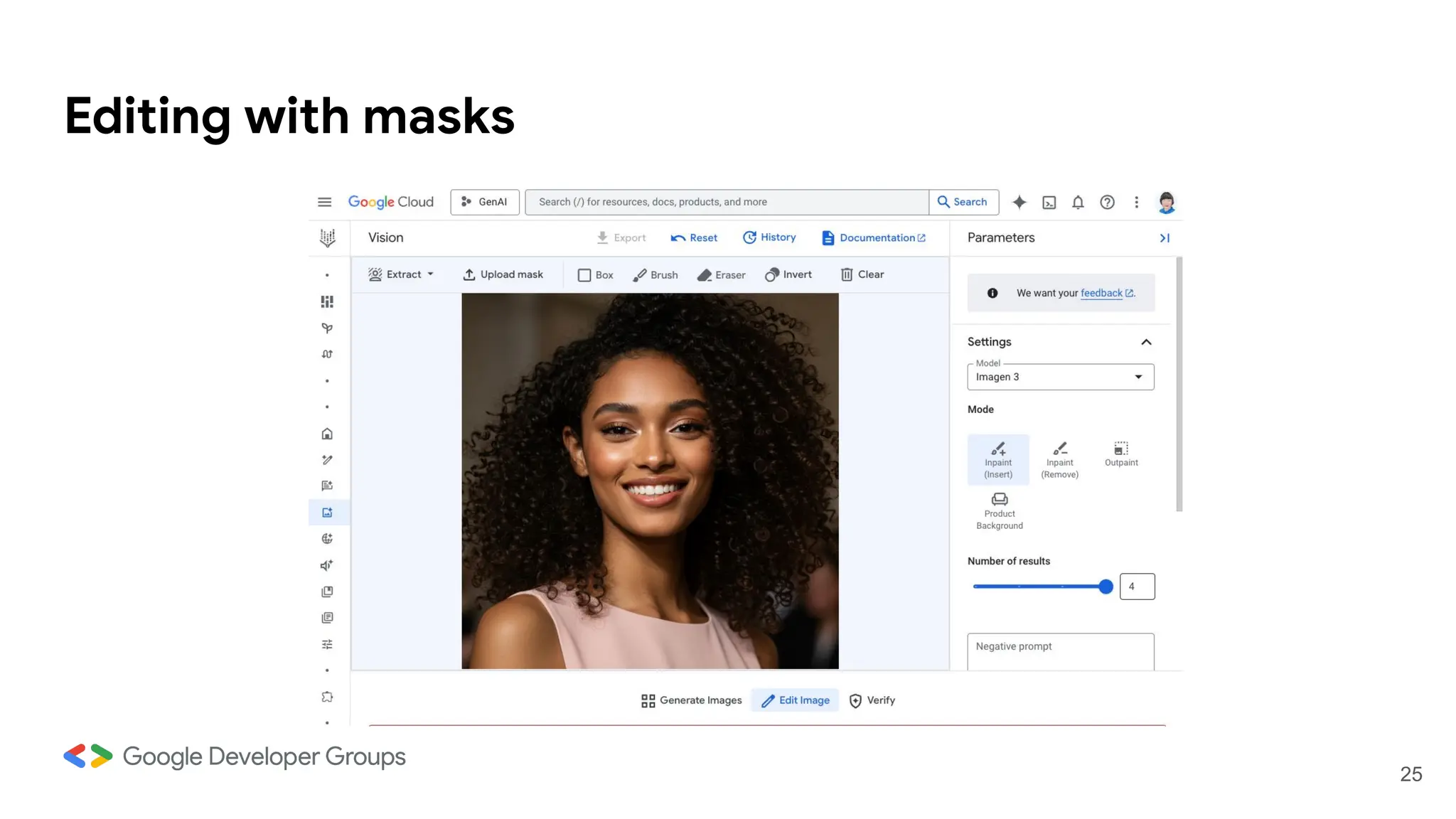Screen dimensions: 1456x819
Task: Open the dashboard grid icon in sidebar
Action: (327, 302)
